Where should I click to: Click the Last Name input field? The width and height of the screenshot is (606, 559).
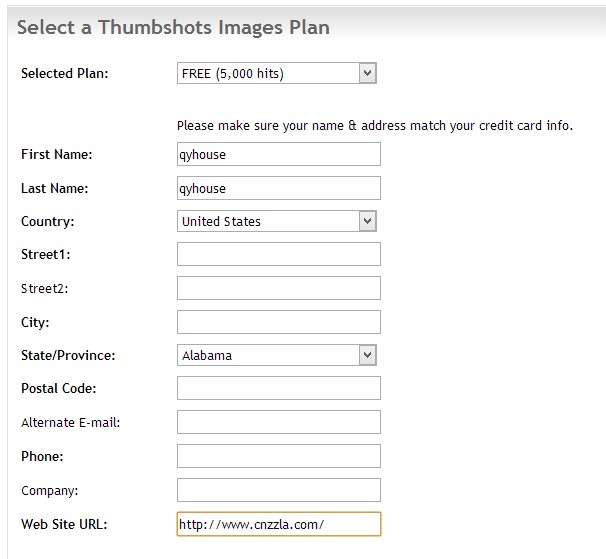point(278,188)
